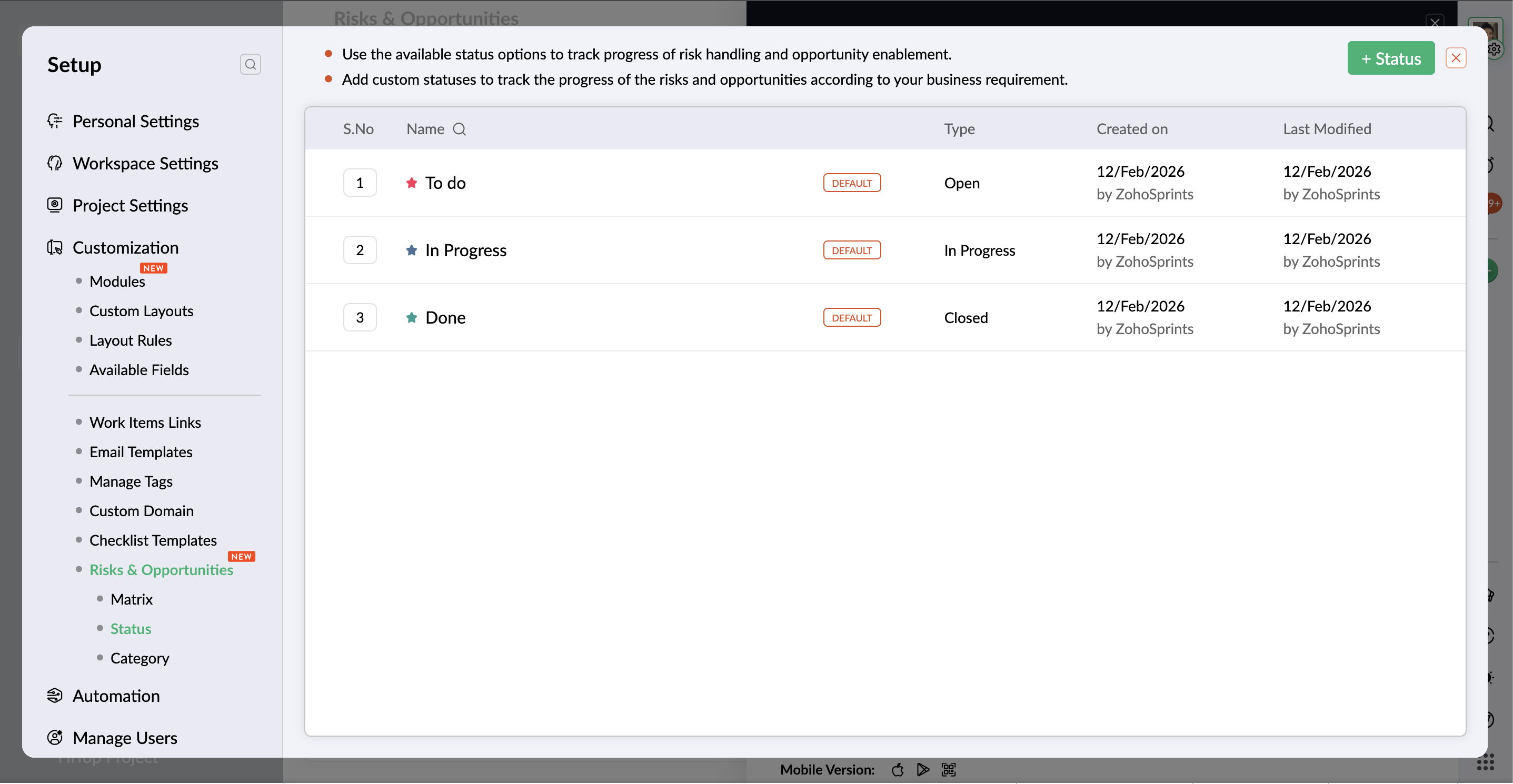This screenshot has height=784, width=1513.
Task: Click the Google Play mobile version icon
Action: point(923,769)
